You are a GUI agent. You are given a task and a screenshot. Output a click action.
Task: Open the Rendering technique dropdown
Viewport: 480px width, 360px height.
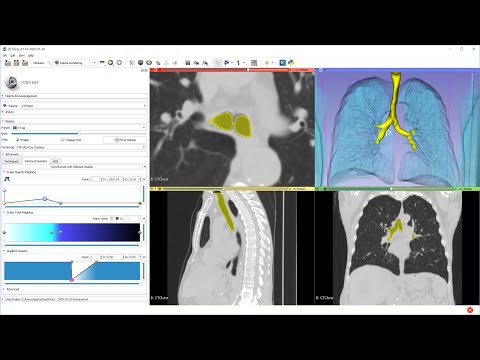pos(81,147)
